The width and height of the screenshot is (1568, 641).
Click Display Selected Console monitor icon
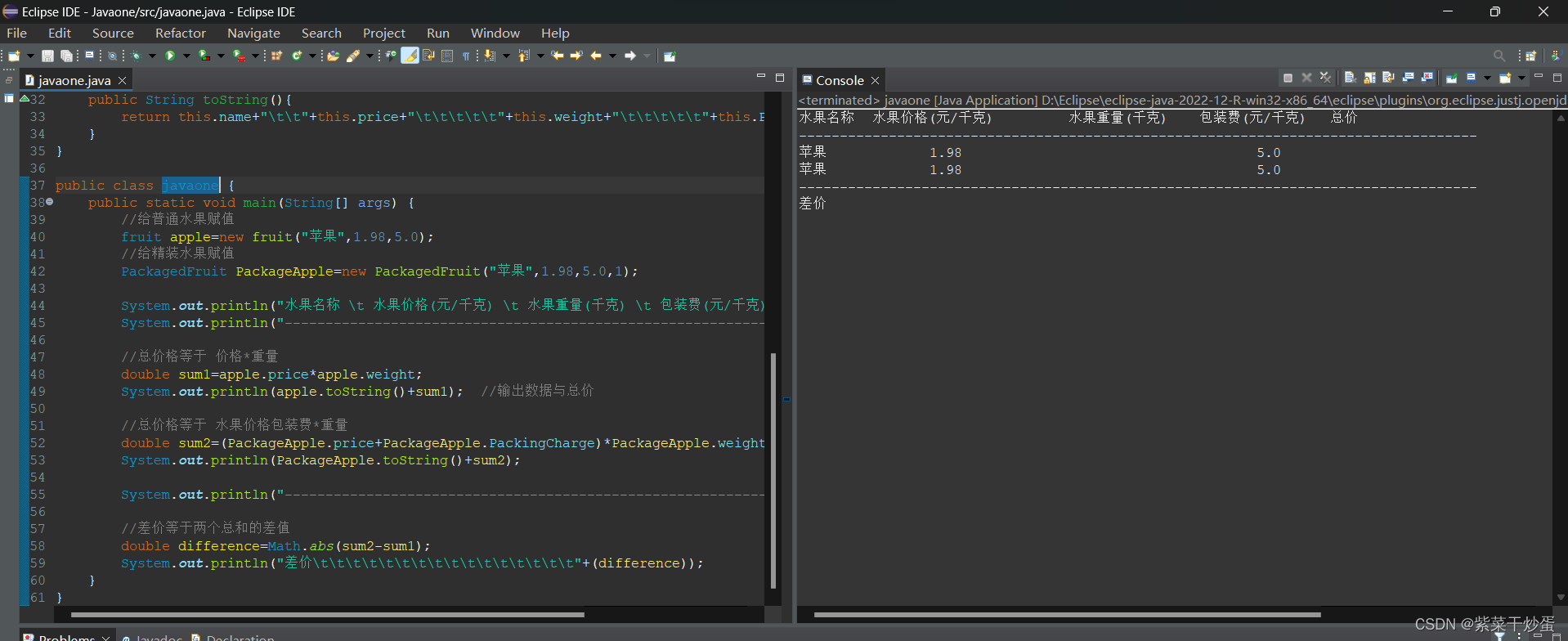(x=1472, y=78)
